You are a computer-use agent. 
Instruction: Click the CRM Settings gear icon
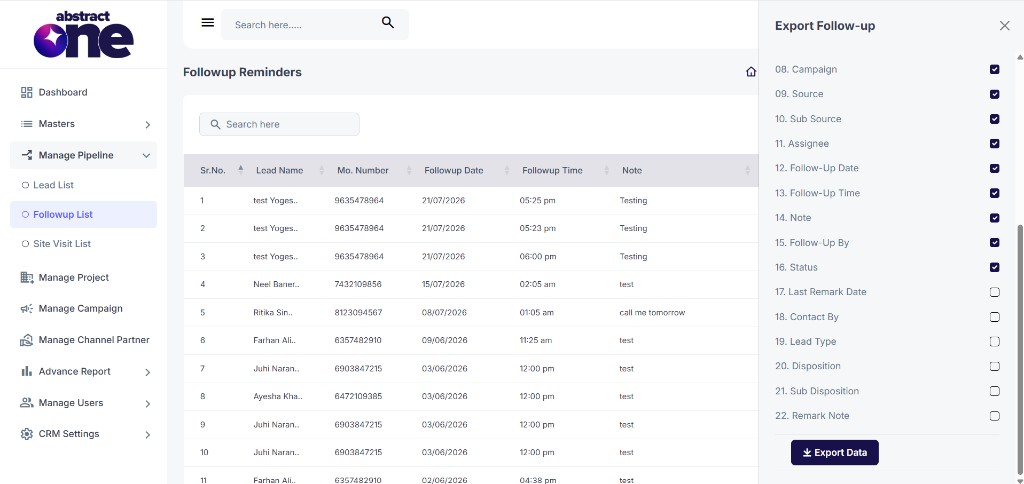(27, 434)
